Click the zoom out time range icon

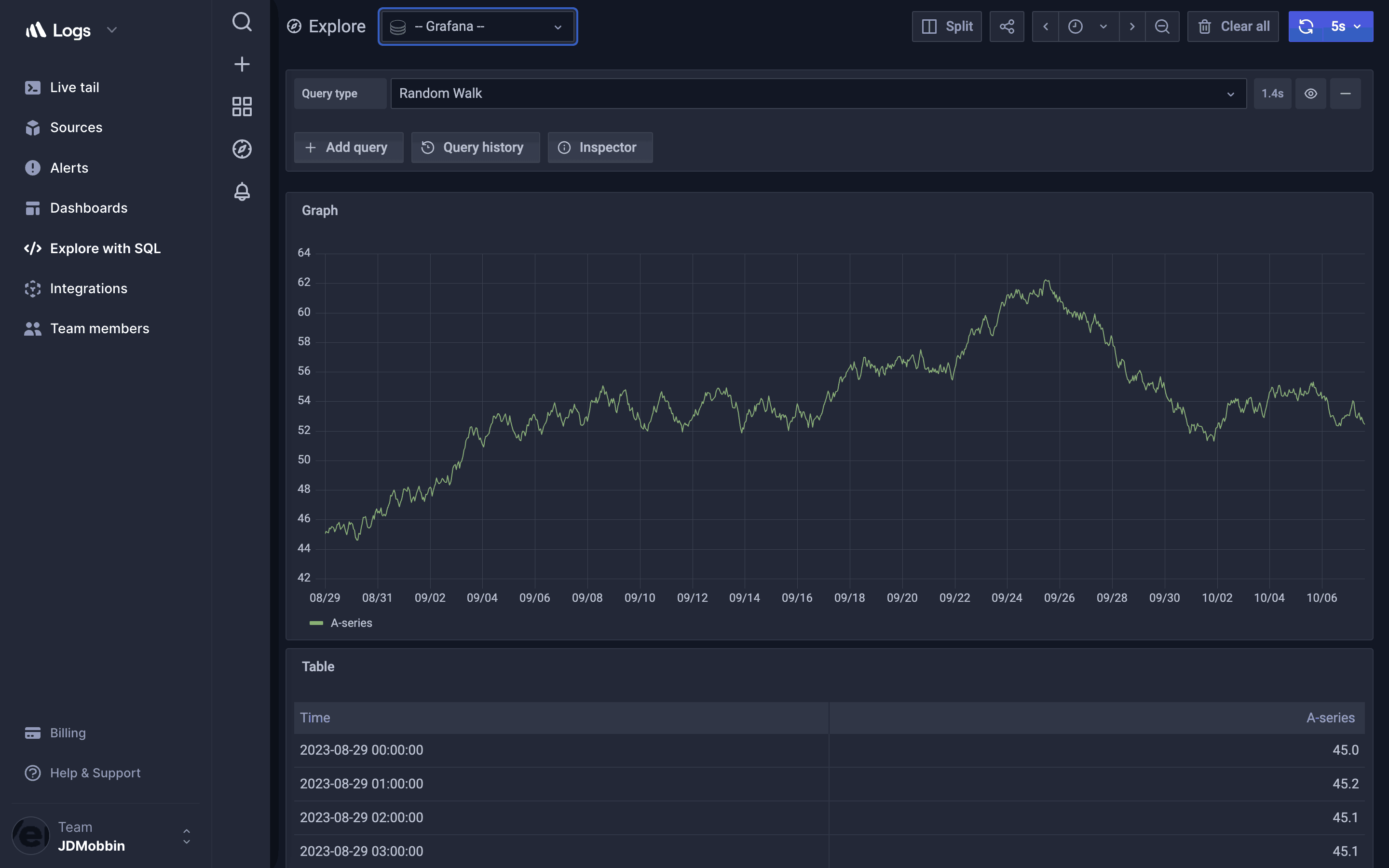point(1162,27)
